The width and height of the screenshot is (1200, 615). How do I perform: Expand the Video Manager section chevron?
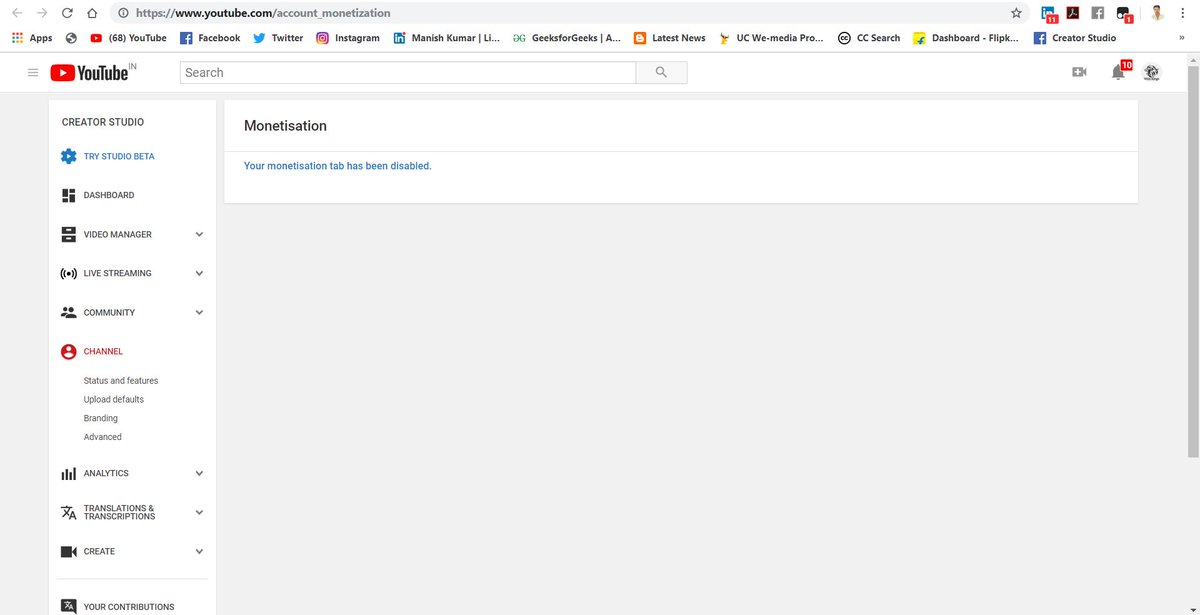click(x=199, y=234)
